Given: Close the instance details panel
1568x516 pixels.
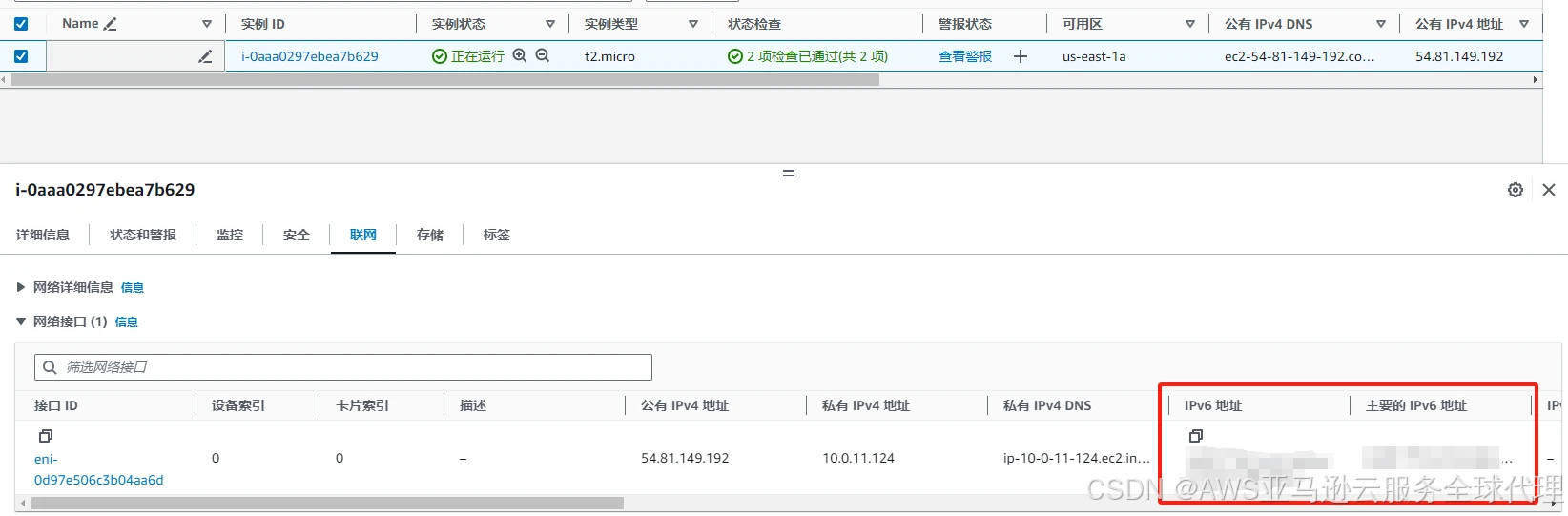Looking at the screenshot, I should point(1549,190).
